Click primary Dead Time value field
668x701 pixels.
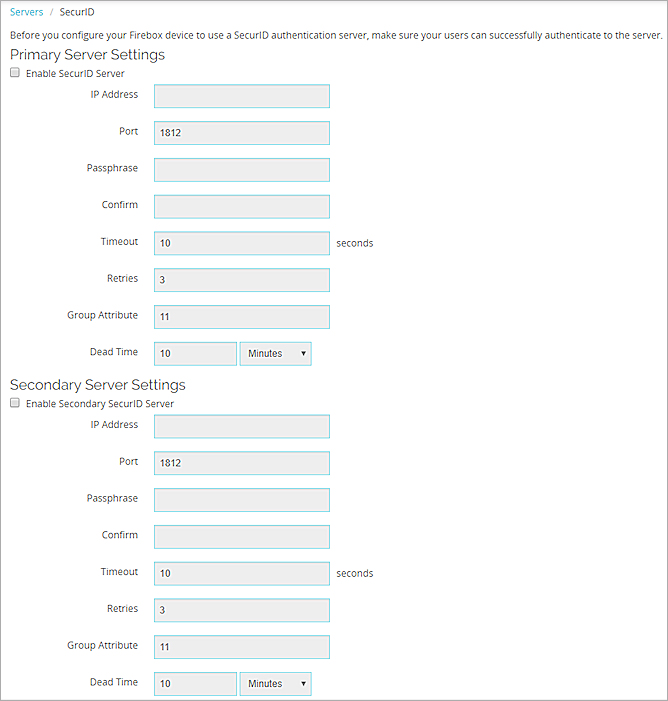195,354
